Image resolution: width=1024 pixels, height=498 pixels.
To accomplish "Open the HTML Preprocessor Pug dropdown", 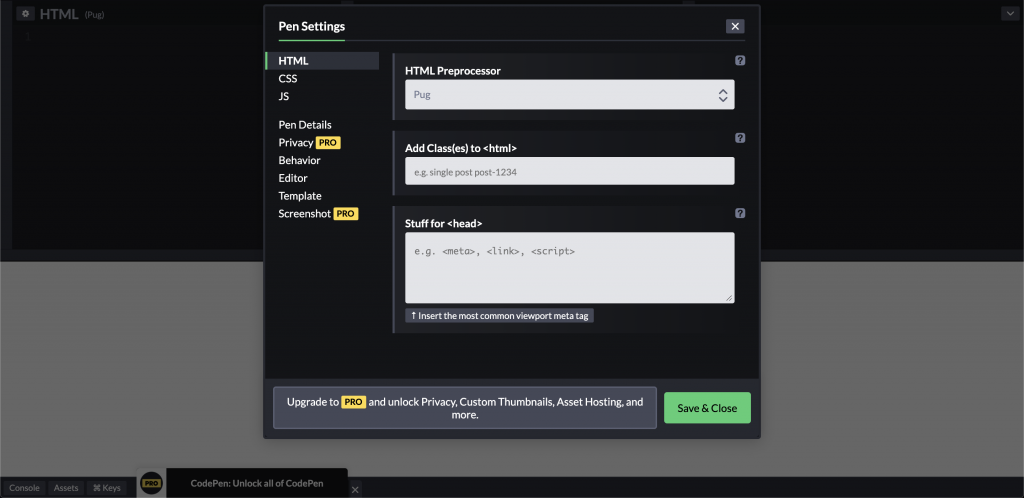I will point(569,95).
